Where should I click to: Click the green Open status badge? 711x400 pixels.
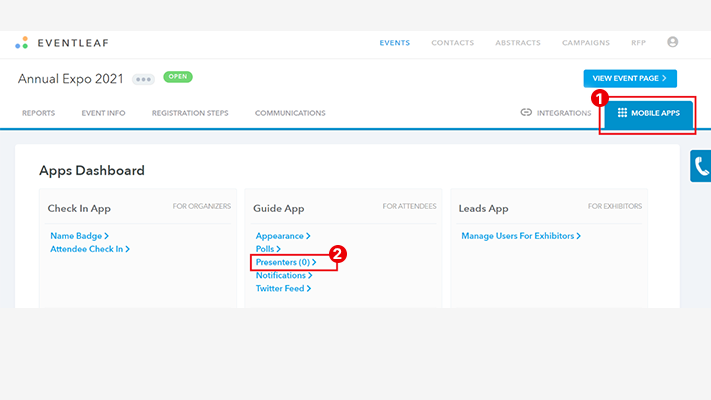pos(178,77)
